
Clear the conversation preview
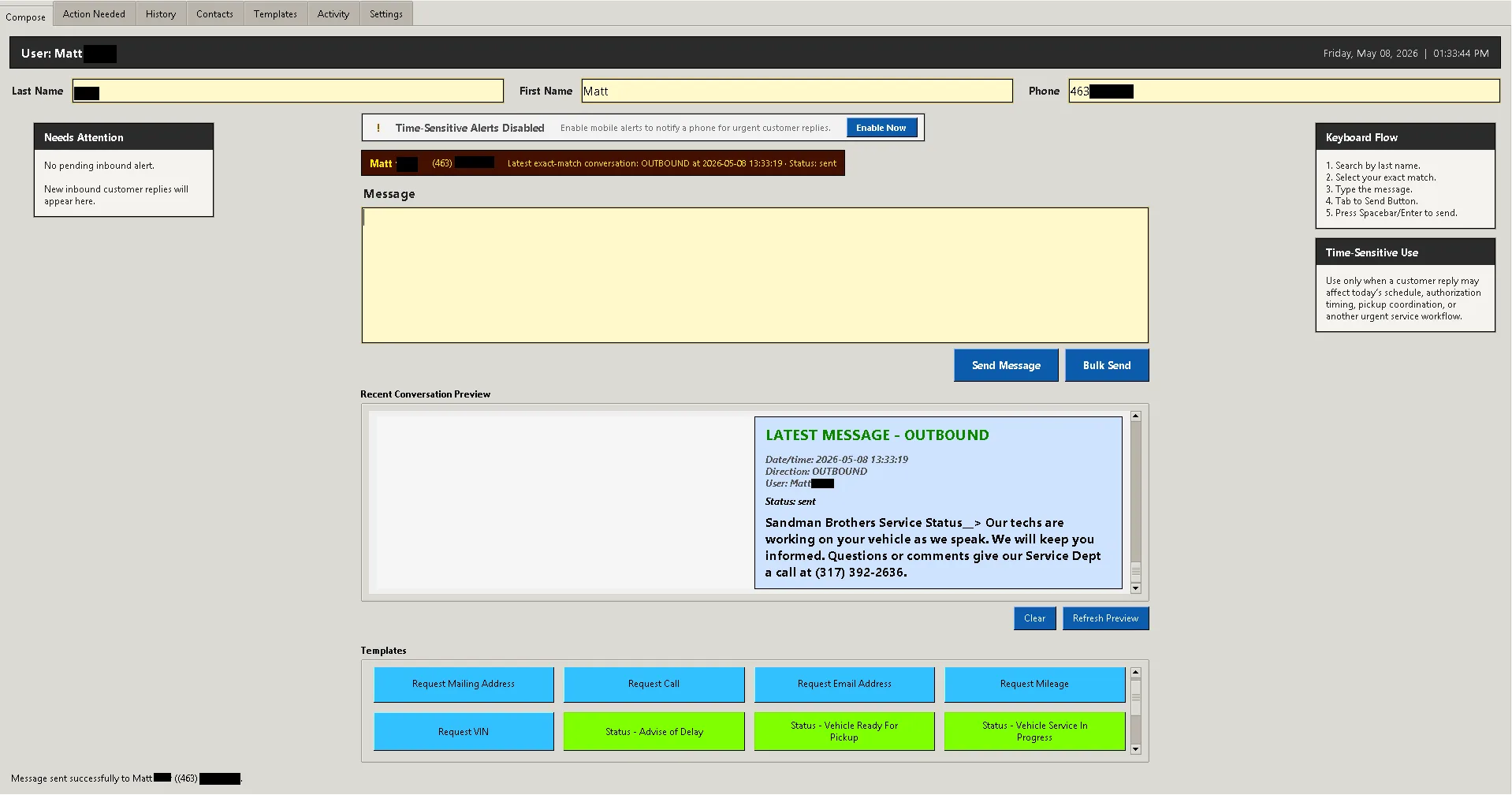[1035, 618]
